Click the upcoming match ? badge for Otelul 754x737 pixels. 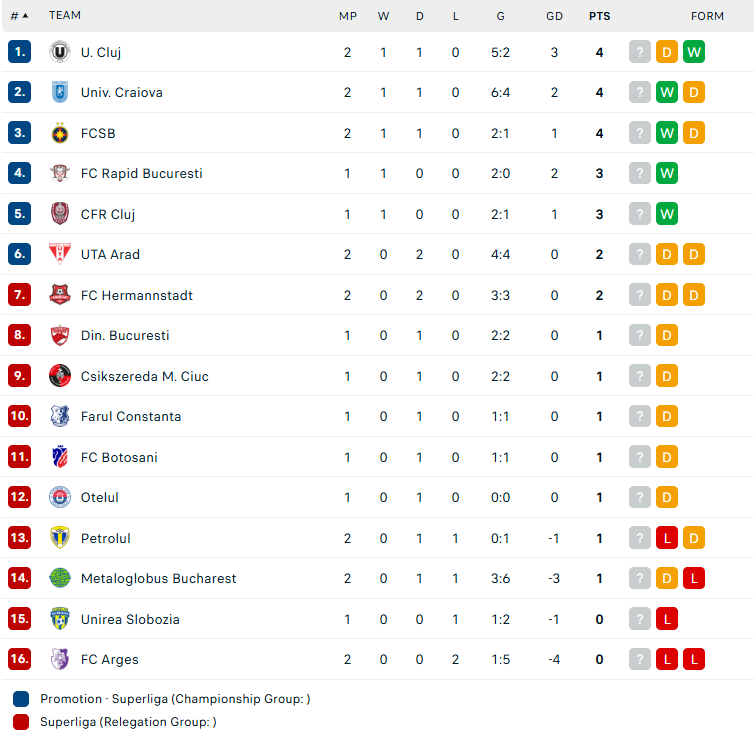click(x=640, y=498)
